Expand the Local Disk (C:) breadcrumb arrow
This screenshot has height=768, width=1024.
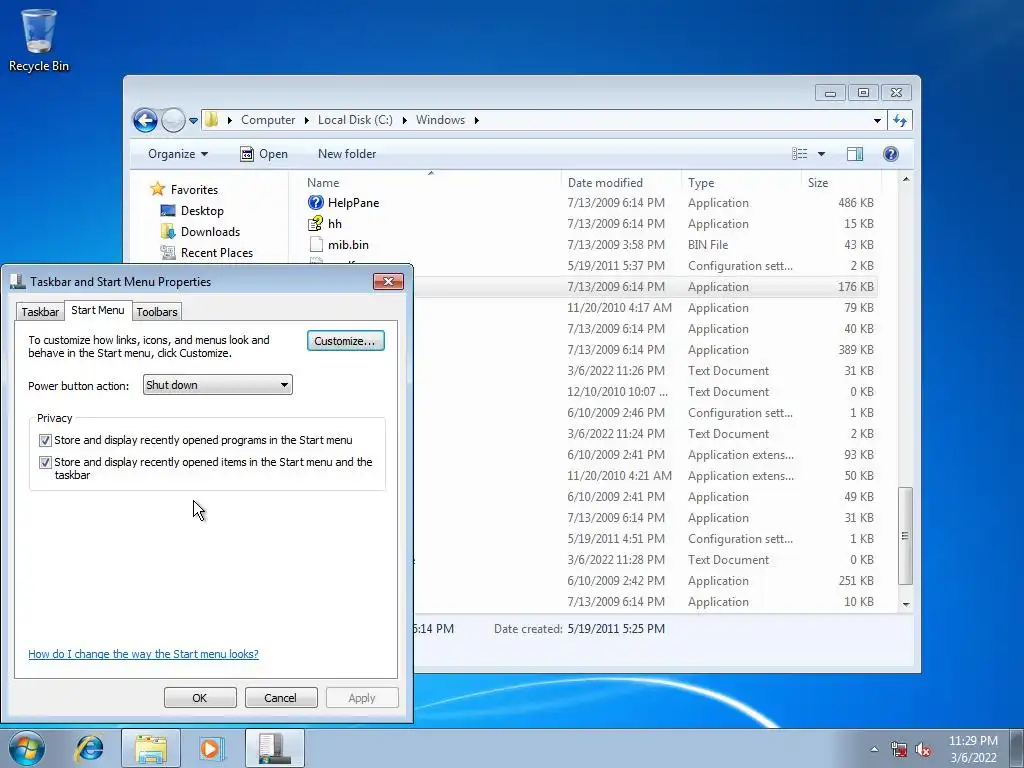pos(404,120)
